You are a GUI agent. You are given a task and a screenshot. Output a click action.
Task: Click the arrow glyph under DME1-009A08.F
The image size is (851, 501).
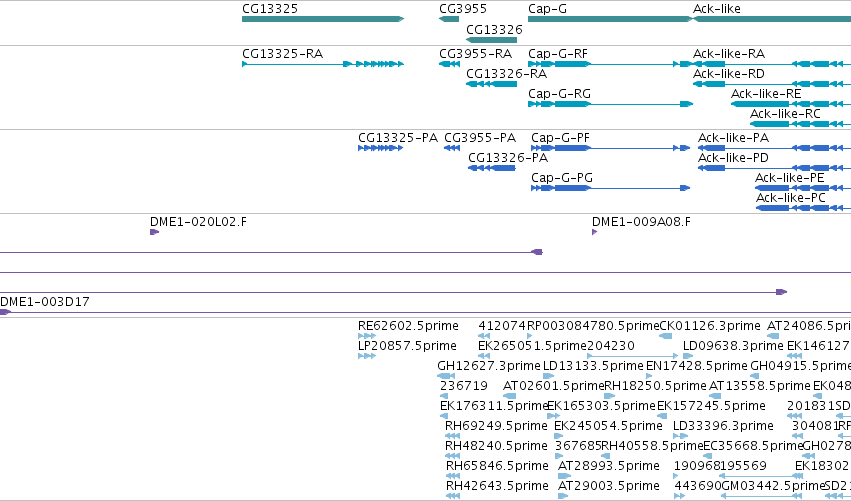[594, 232]
